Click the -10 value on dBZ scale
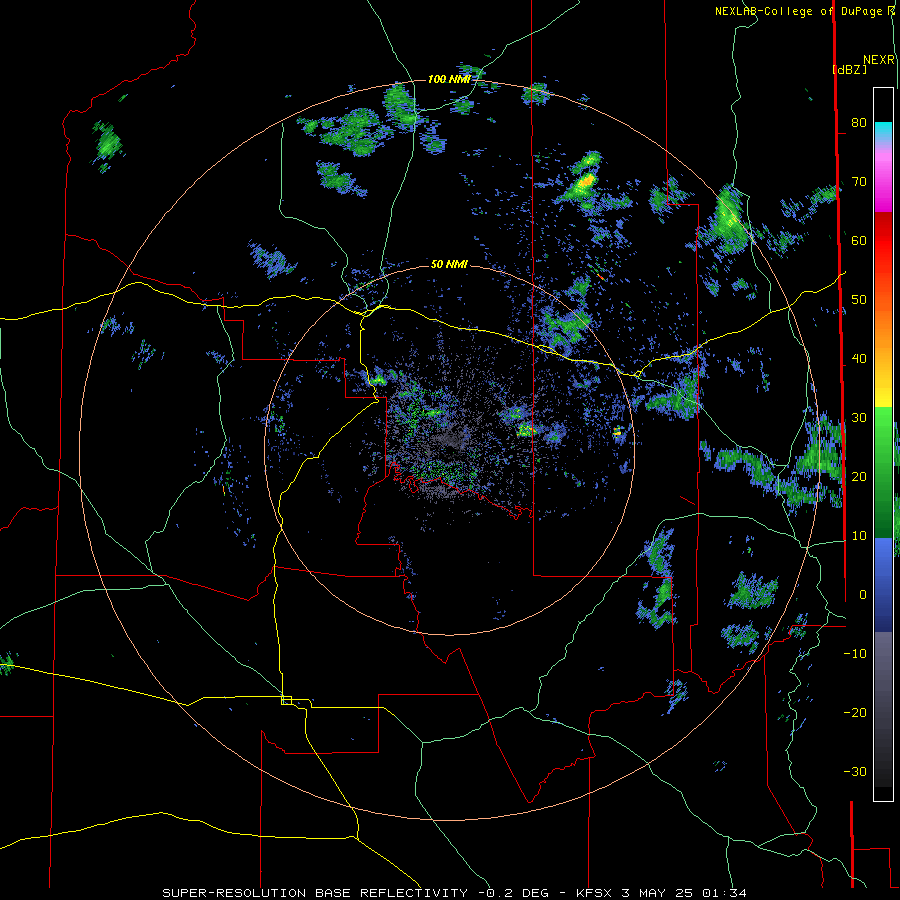This screenshot has width=900, height=900. 855,654
